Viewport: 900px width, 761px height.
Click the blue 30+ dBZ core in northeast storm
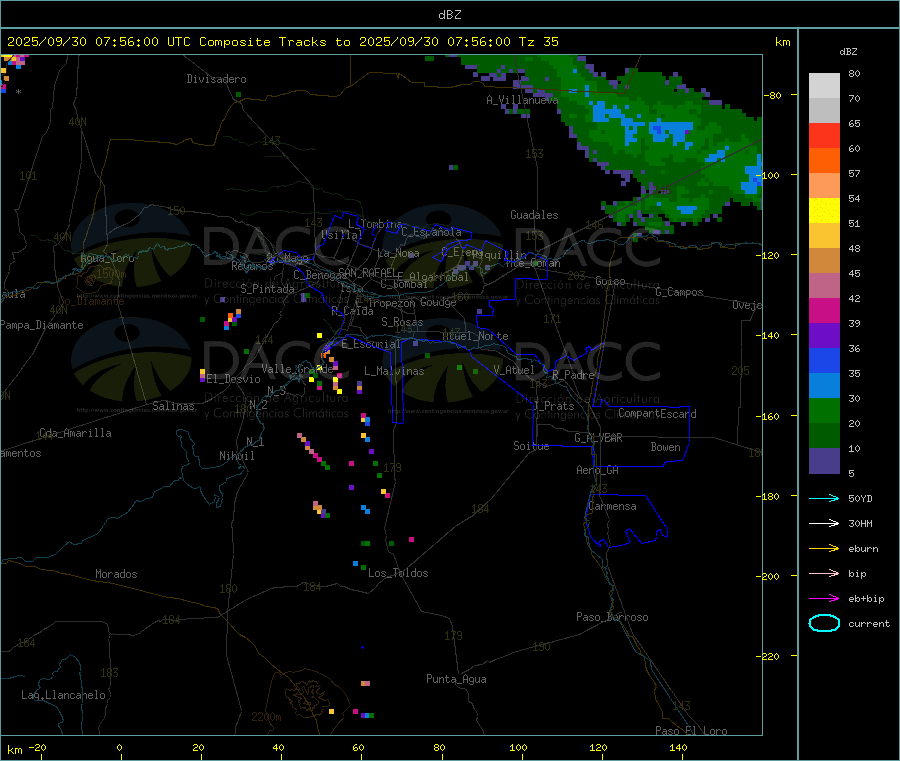pos(669,131)
